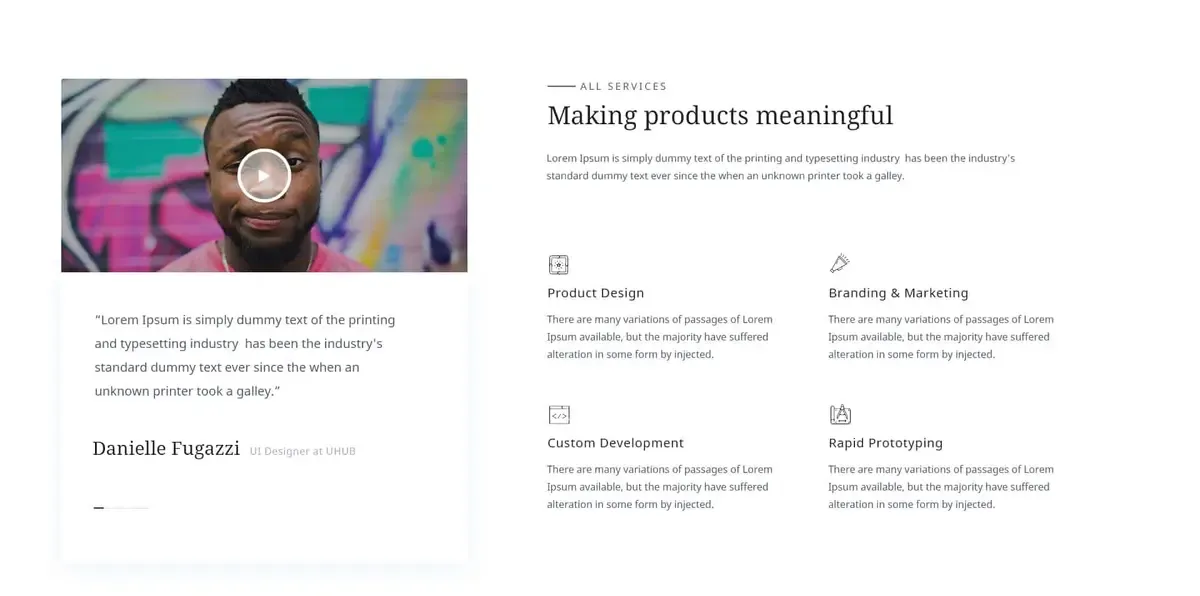
Task: Click the Making products meaningful headline
Action: tap(720, 116)
